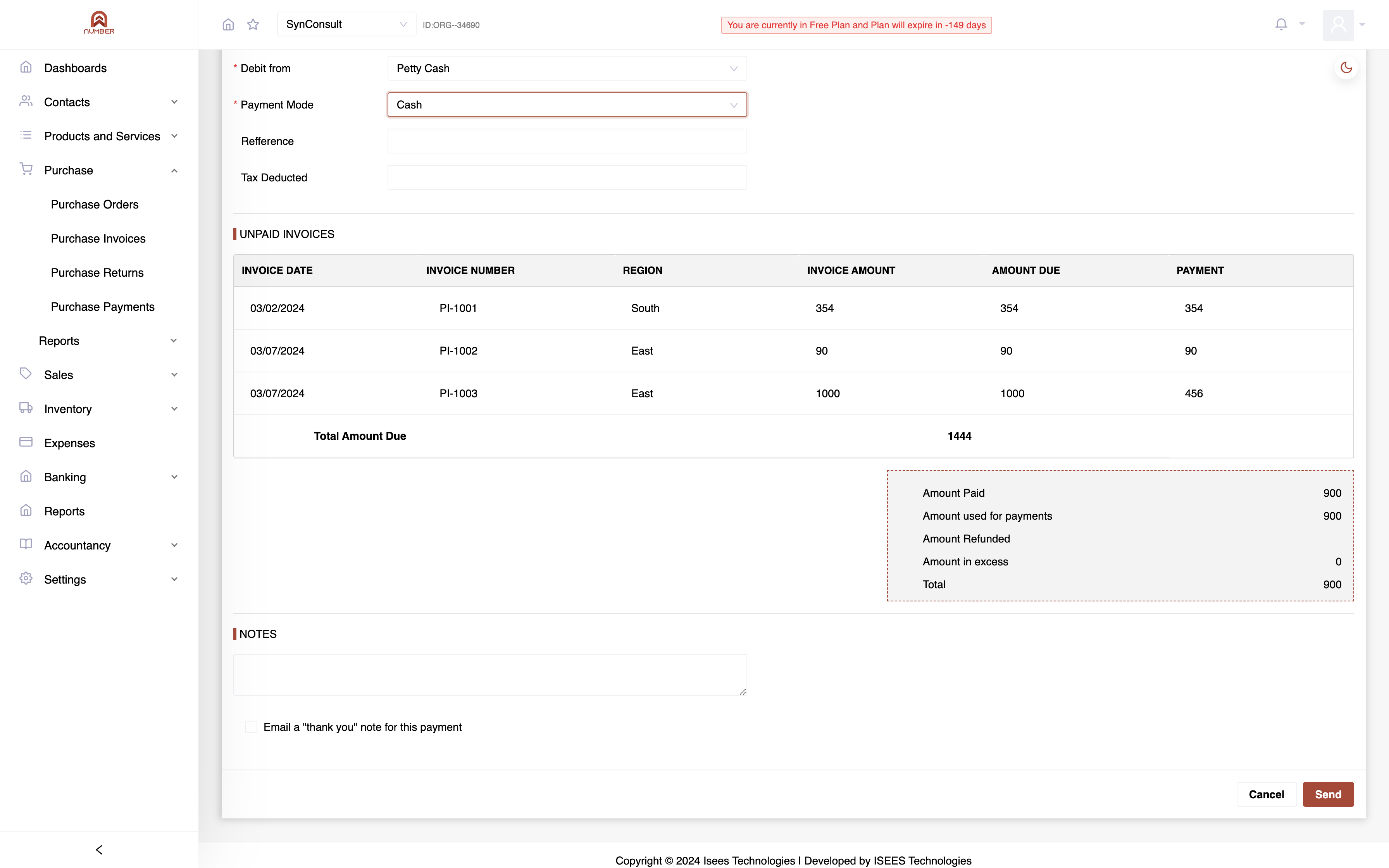Click the Reports sidebar icon
This screenshot has height=868, width=1389.
tap(26, 510)
